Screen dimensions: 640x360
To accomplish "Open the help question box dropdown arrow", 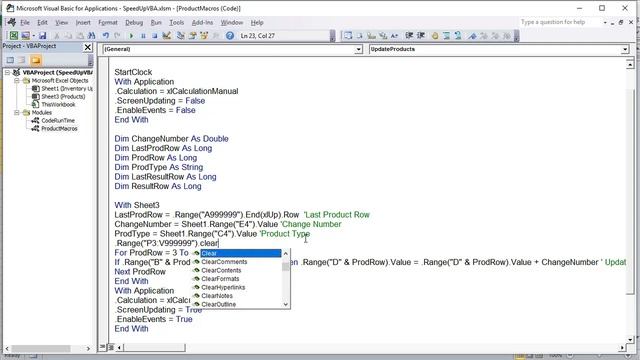I will [605, 22].
